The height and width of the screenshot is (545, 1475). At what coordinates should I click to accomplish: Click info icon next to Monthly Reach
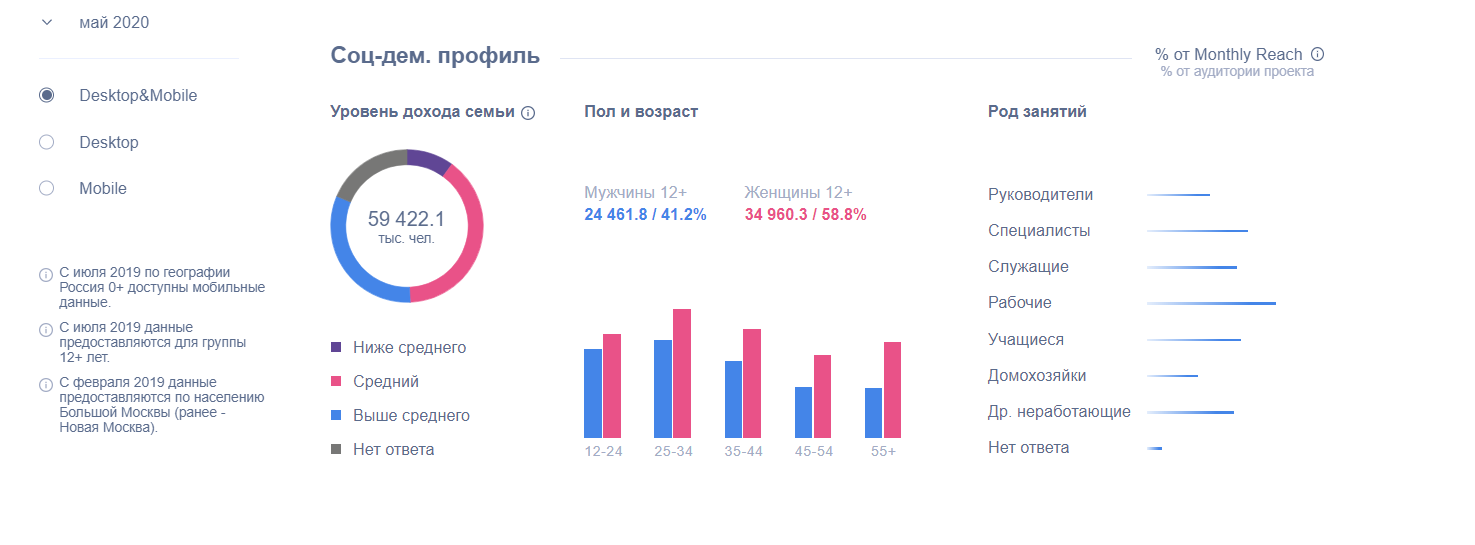coord(1318,55)
